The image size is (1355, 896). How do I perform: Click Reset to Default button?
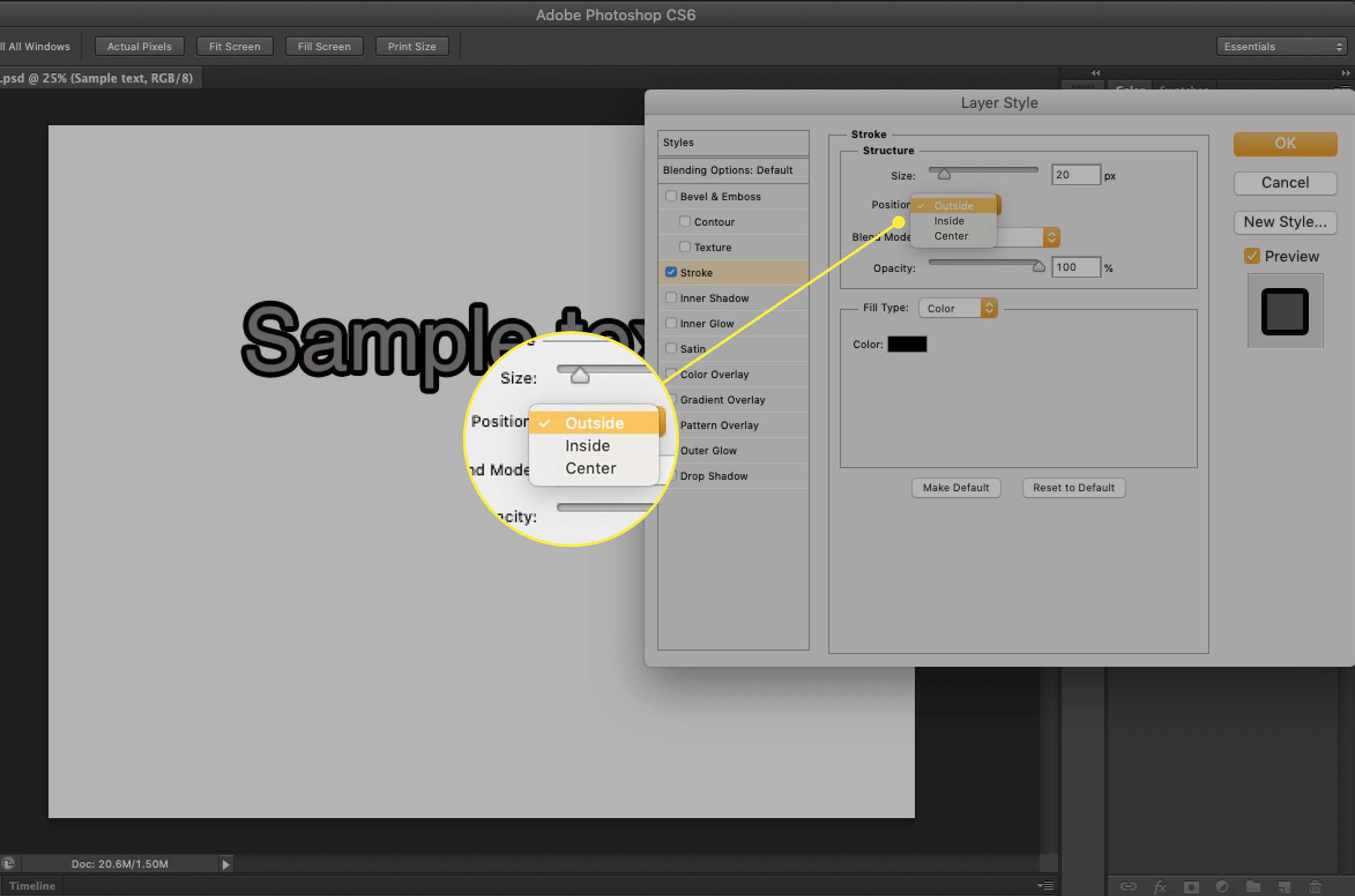tap(1074, 488)
